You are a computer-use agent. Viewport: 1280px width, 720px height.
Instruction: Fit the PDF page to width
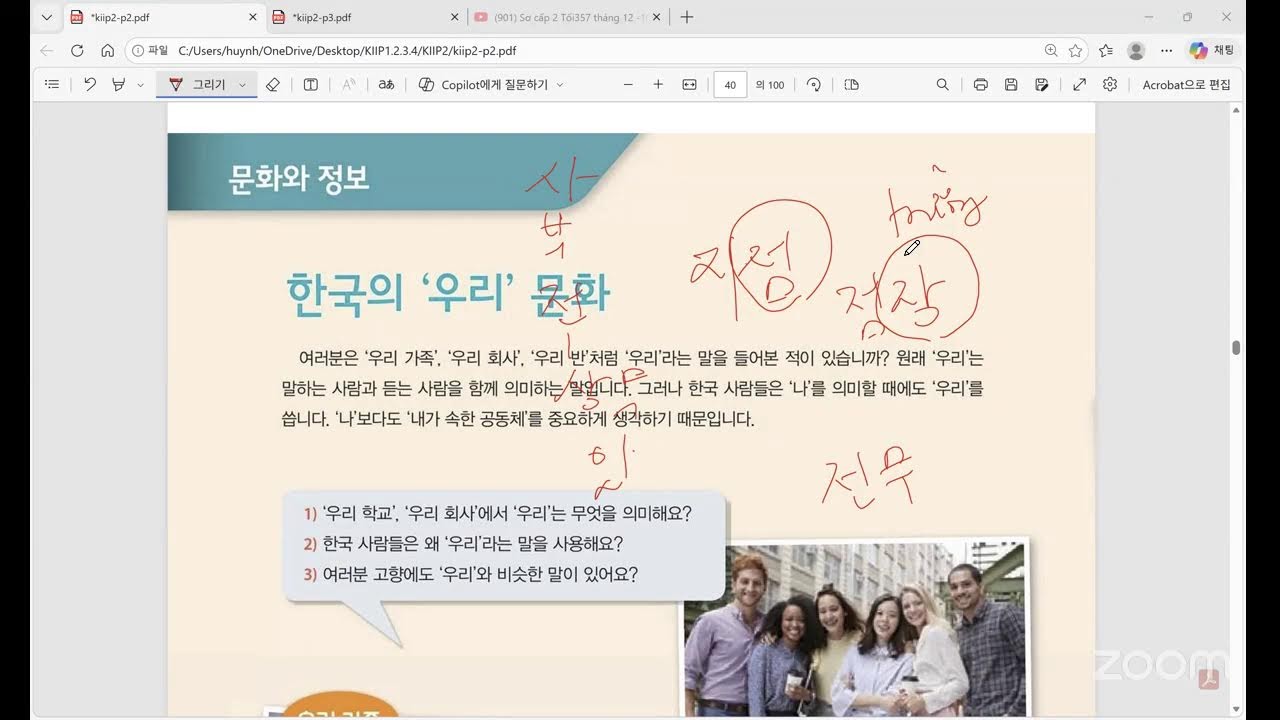tap(689, 85)
